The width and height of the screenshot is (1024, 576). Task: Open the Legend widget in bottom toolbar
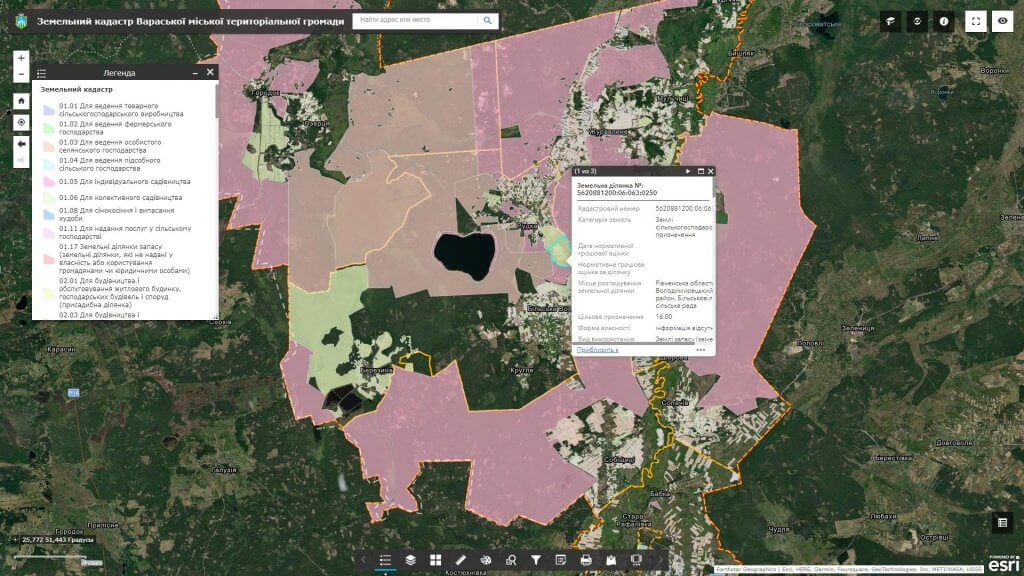point(385,560)
